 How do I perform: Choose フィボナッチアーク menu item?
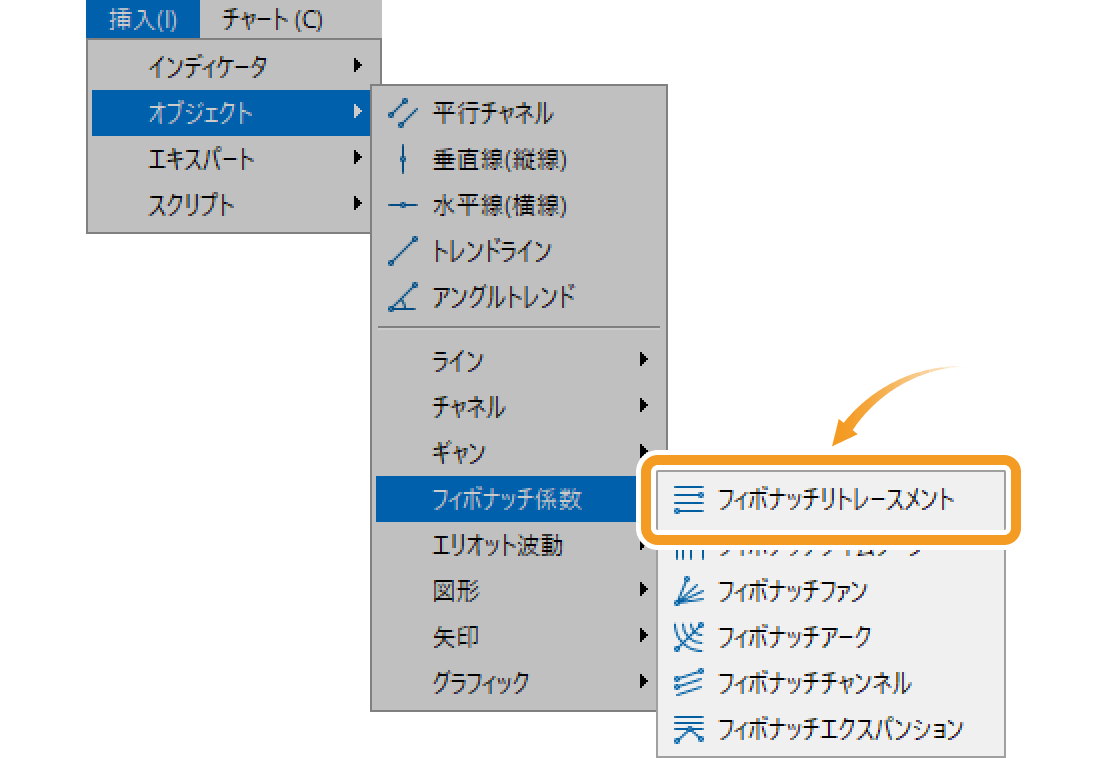pyautogui.click(x=831, y=637)
